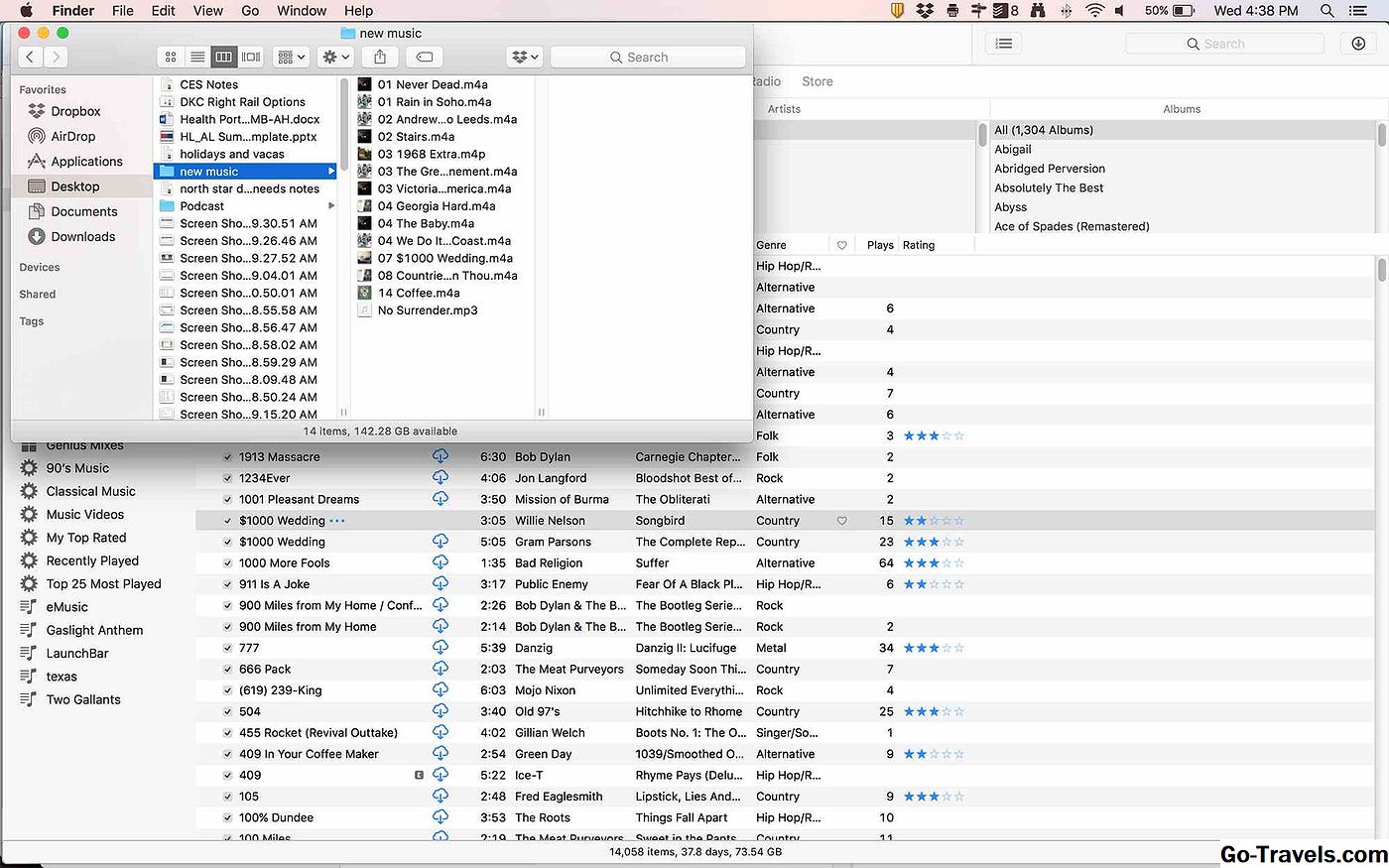Set star rating for 1000 More Fools
This screenshot has height=868, width=1389.
click(934, 563)
